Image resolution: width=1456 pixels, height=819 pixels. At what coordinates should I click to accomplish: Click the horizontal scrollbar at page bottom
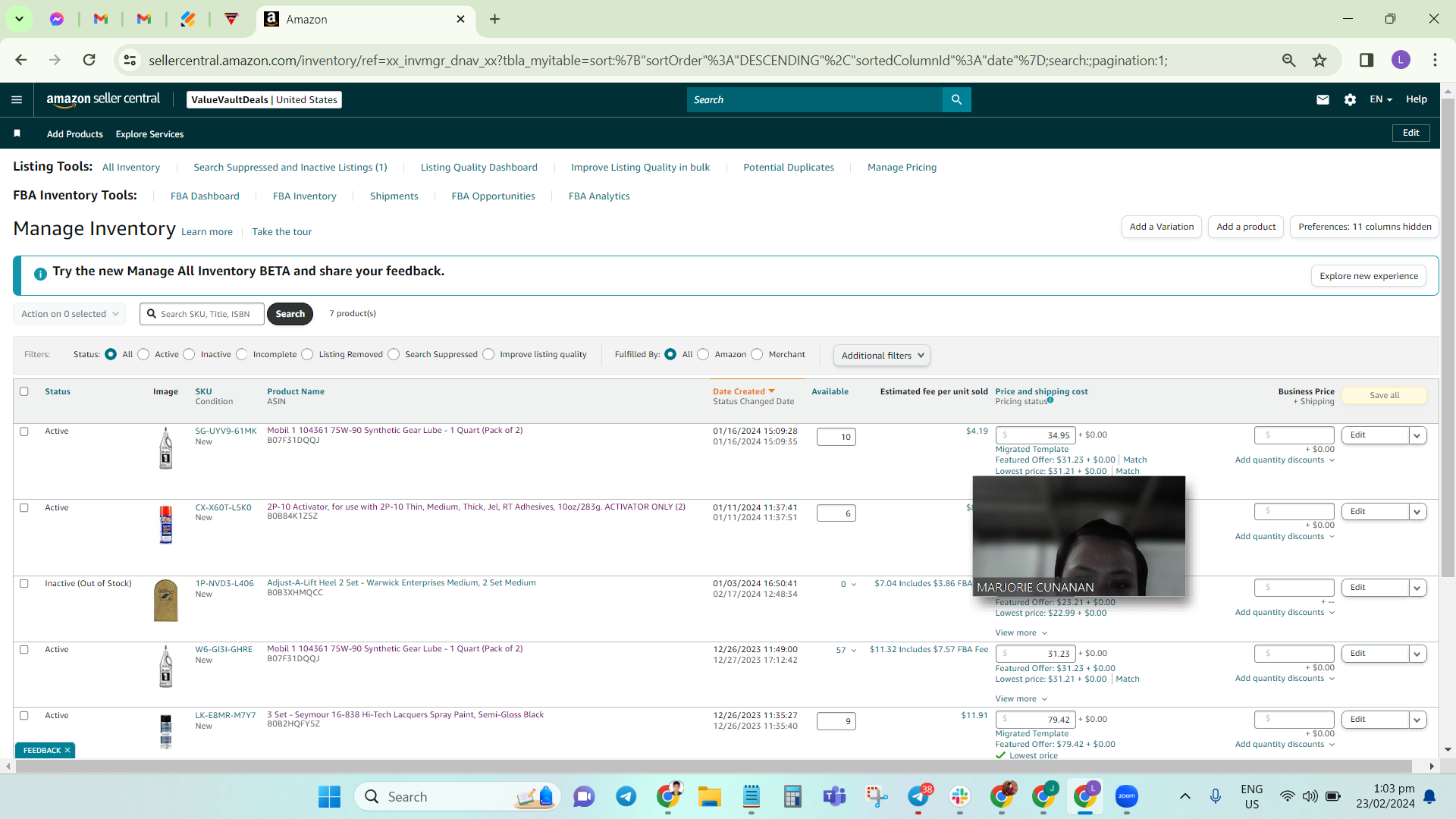tap(713, 767)
